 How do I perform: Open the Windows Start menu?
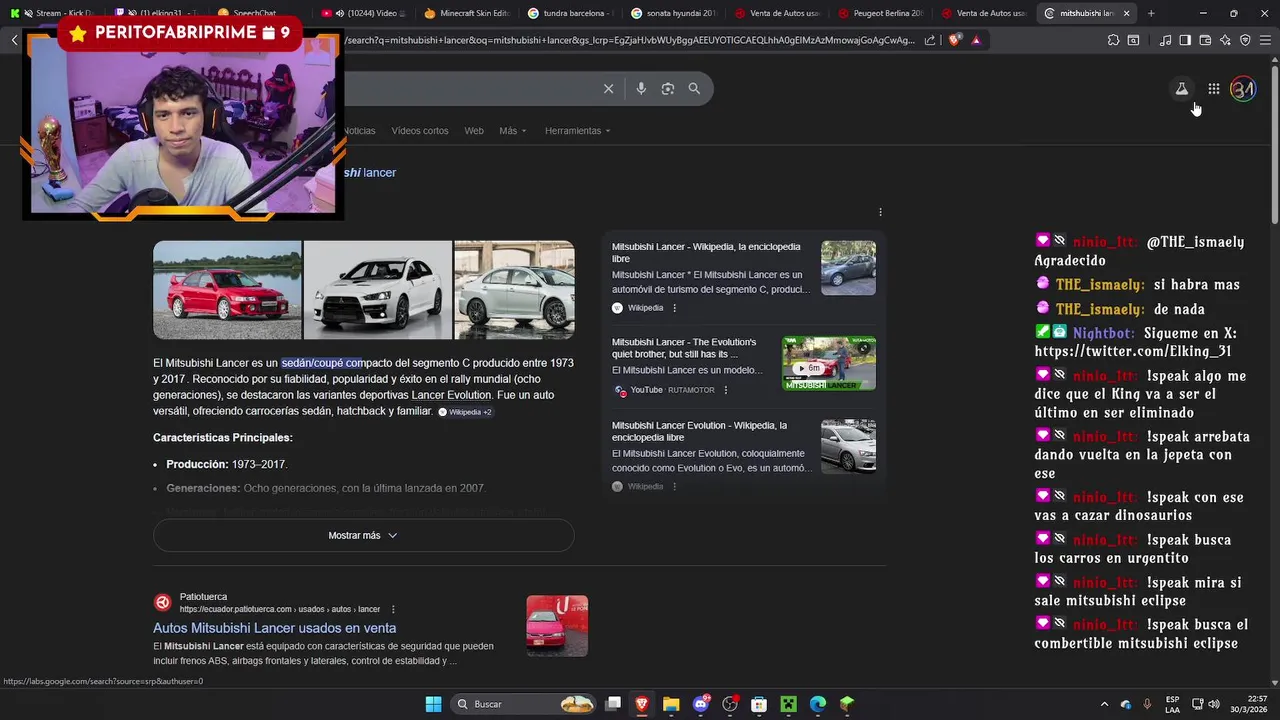tap(433, 704)
